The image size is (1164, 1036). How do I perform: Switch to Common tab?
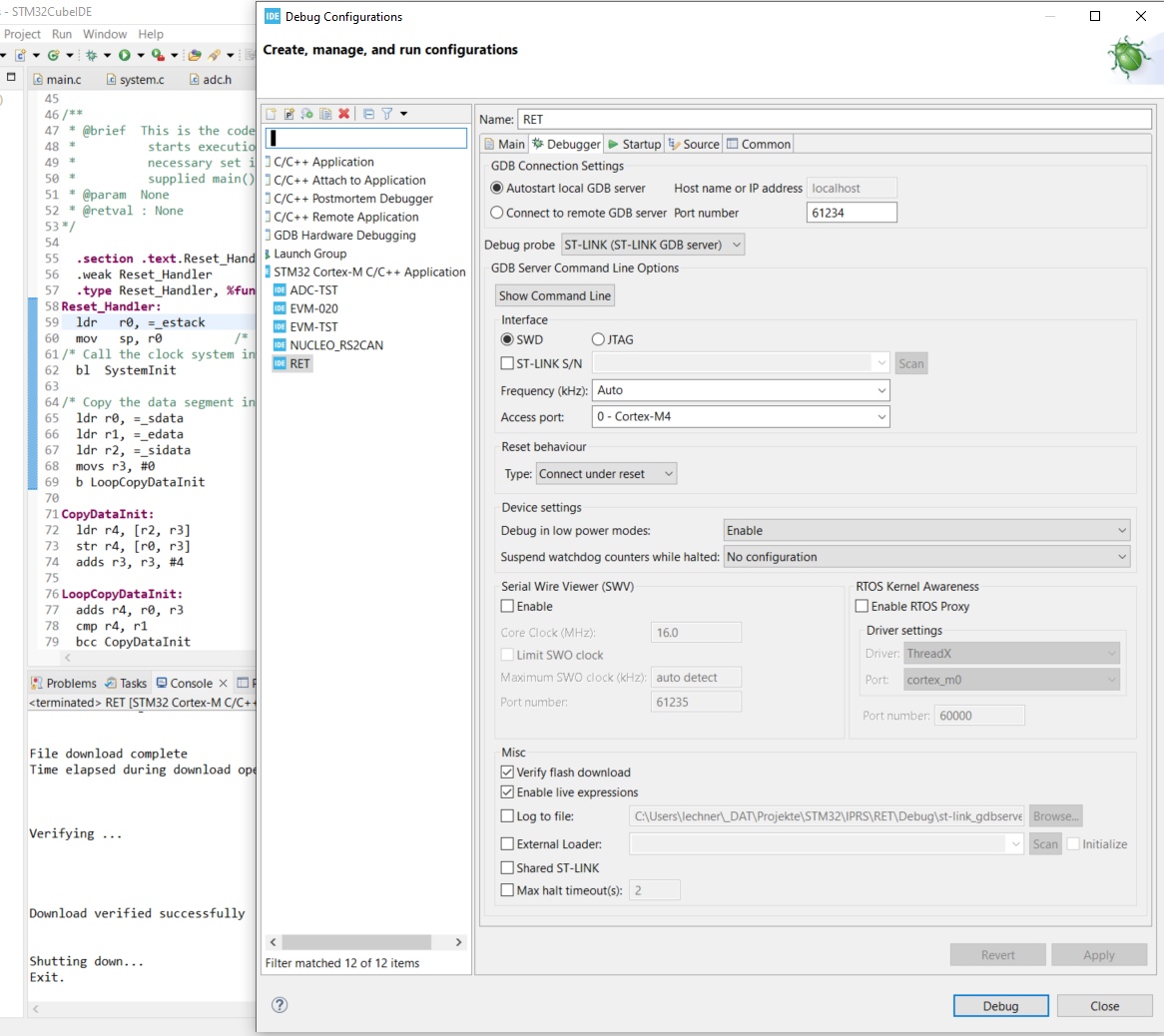click(x=758, y=144)
